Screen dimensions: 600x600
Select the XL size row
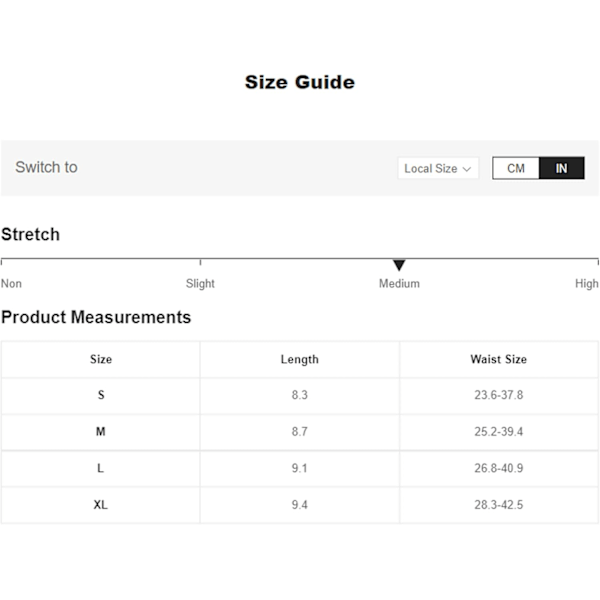point(300,505)
